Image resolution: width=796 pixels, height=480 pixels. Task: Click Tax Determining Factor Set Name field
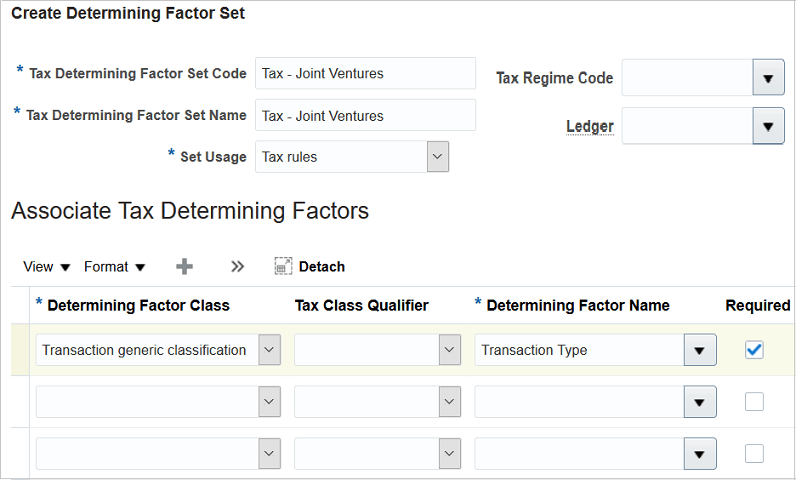coord(365,116)
